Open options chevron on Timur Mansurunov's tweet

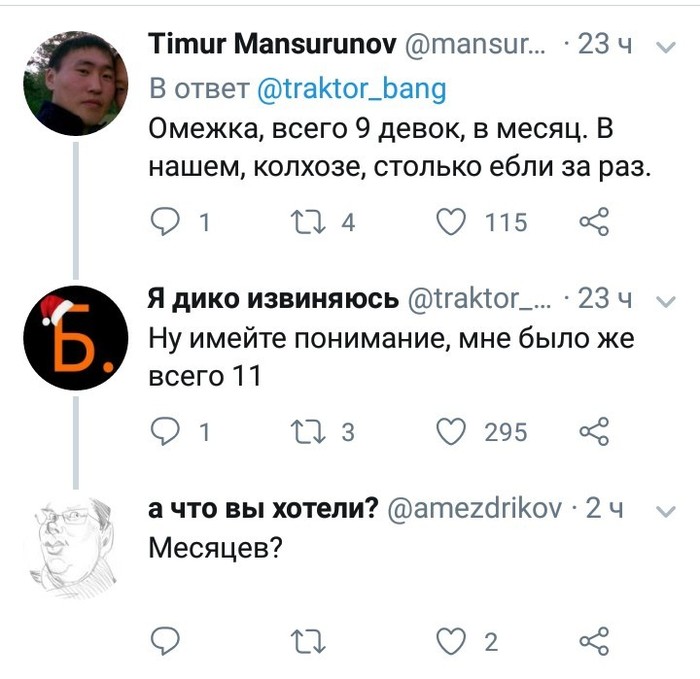pos(664,46)
